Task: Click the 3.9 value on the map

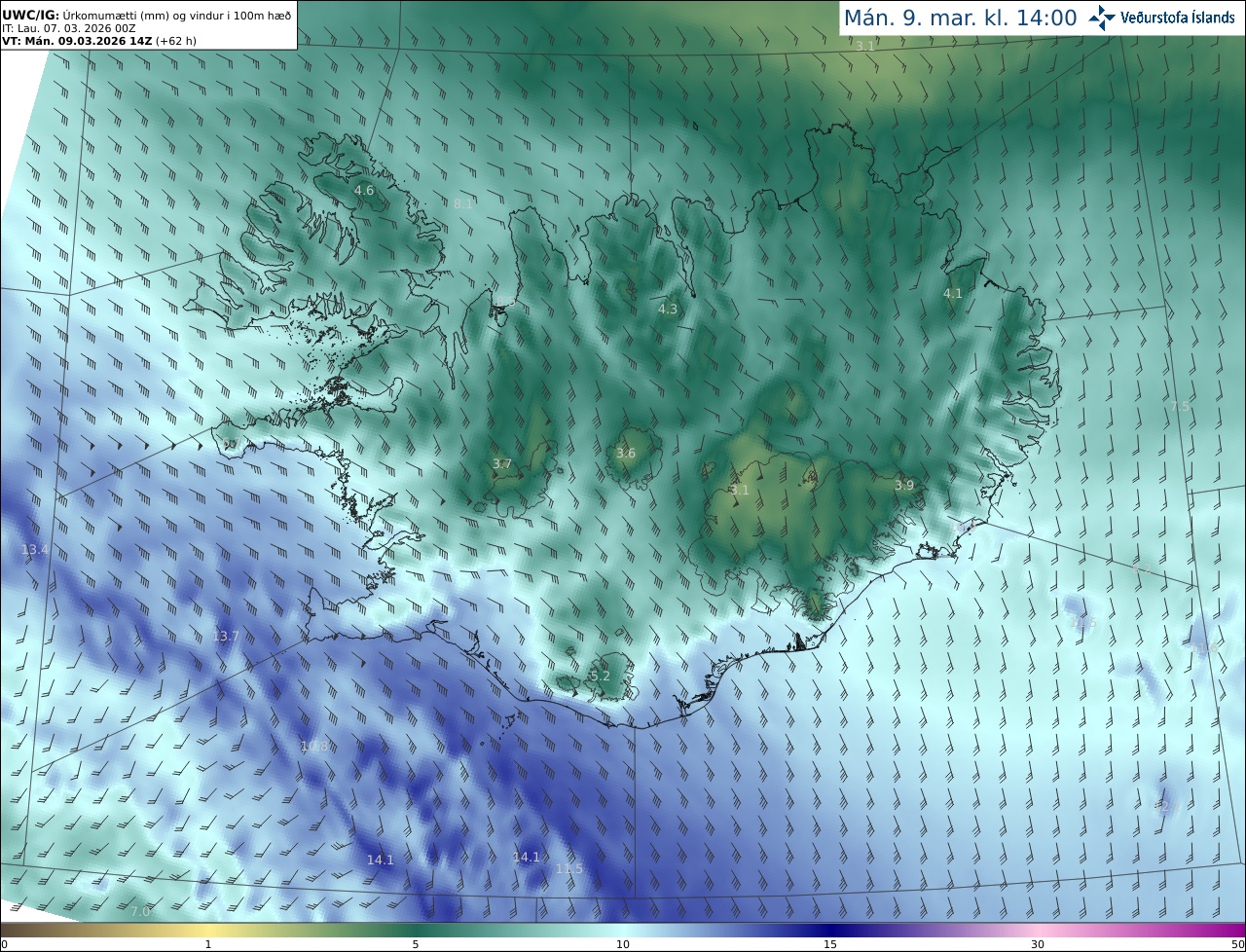Action: (x=904, y=485)
